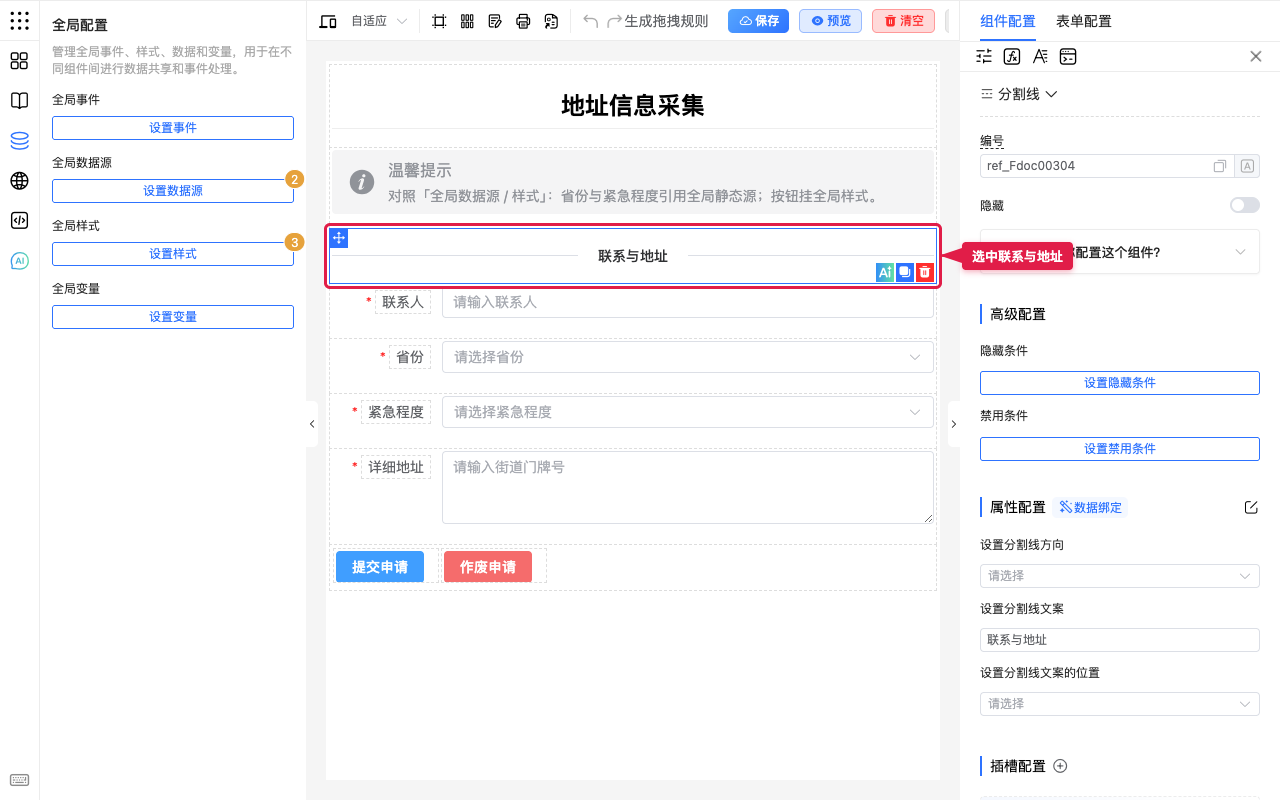Click the 保存 save button
Image resolution: width=1280 pixels, height=800 pixels.
point(758,21)
